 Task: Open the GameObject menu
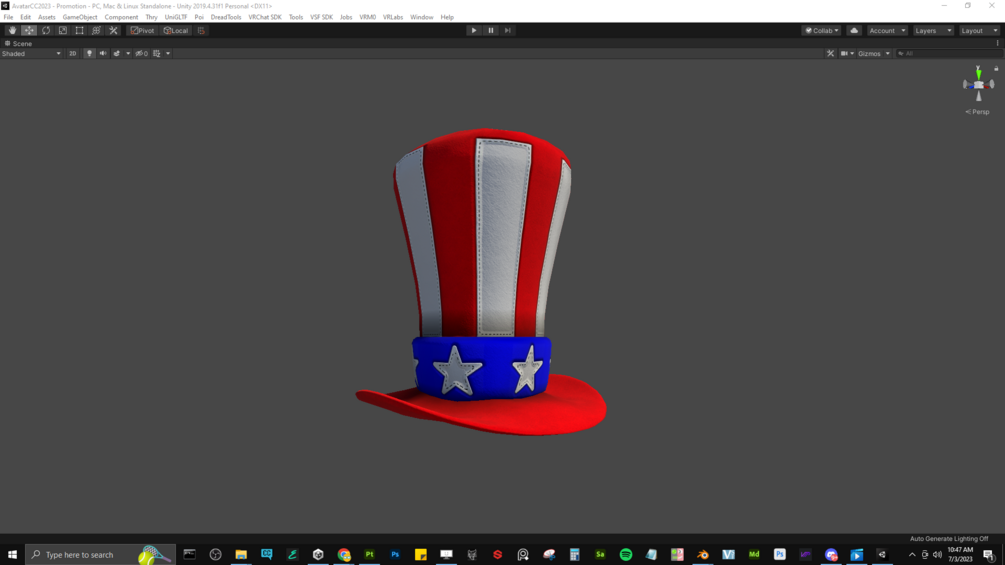80,17
